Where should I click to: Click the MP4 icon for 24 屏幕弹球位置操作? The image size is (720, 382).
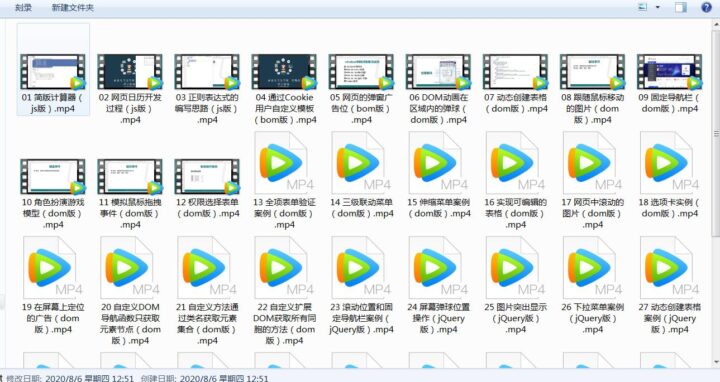439,268
